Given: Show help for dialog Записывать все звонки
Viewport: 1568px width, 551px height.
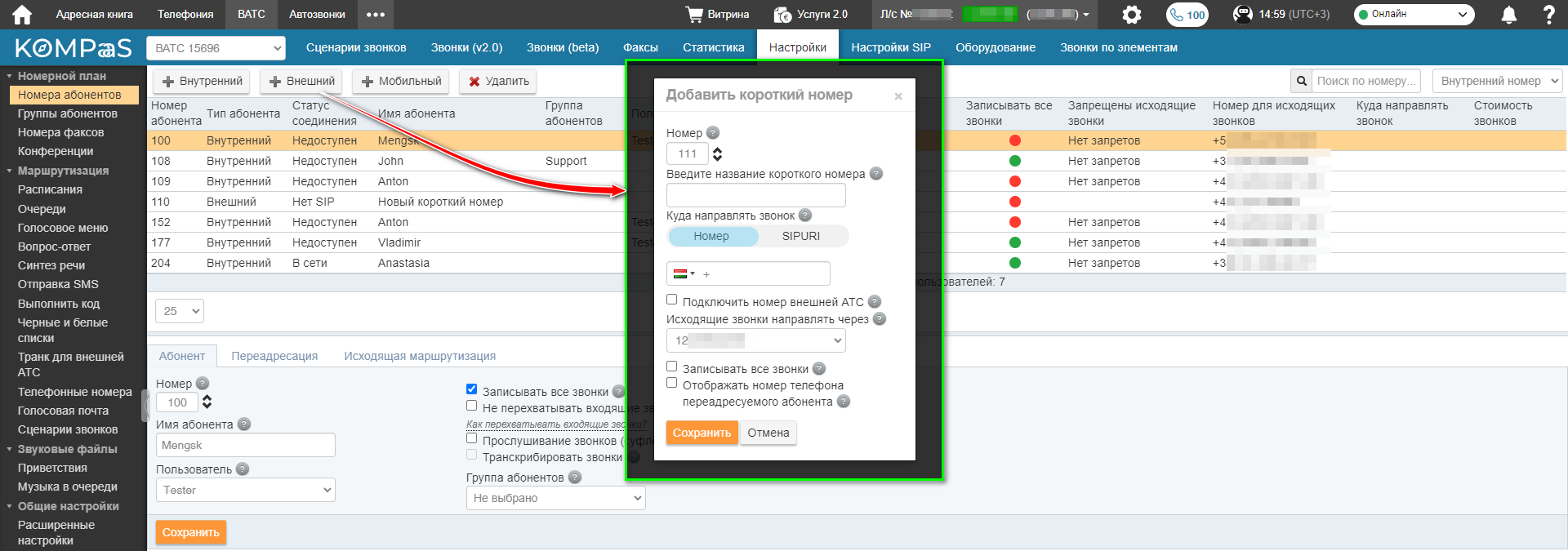Looking at the screenshot, I should tap(819, 368).
